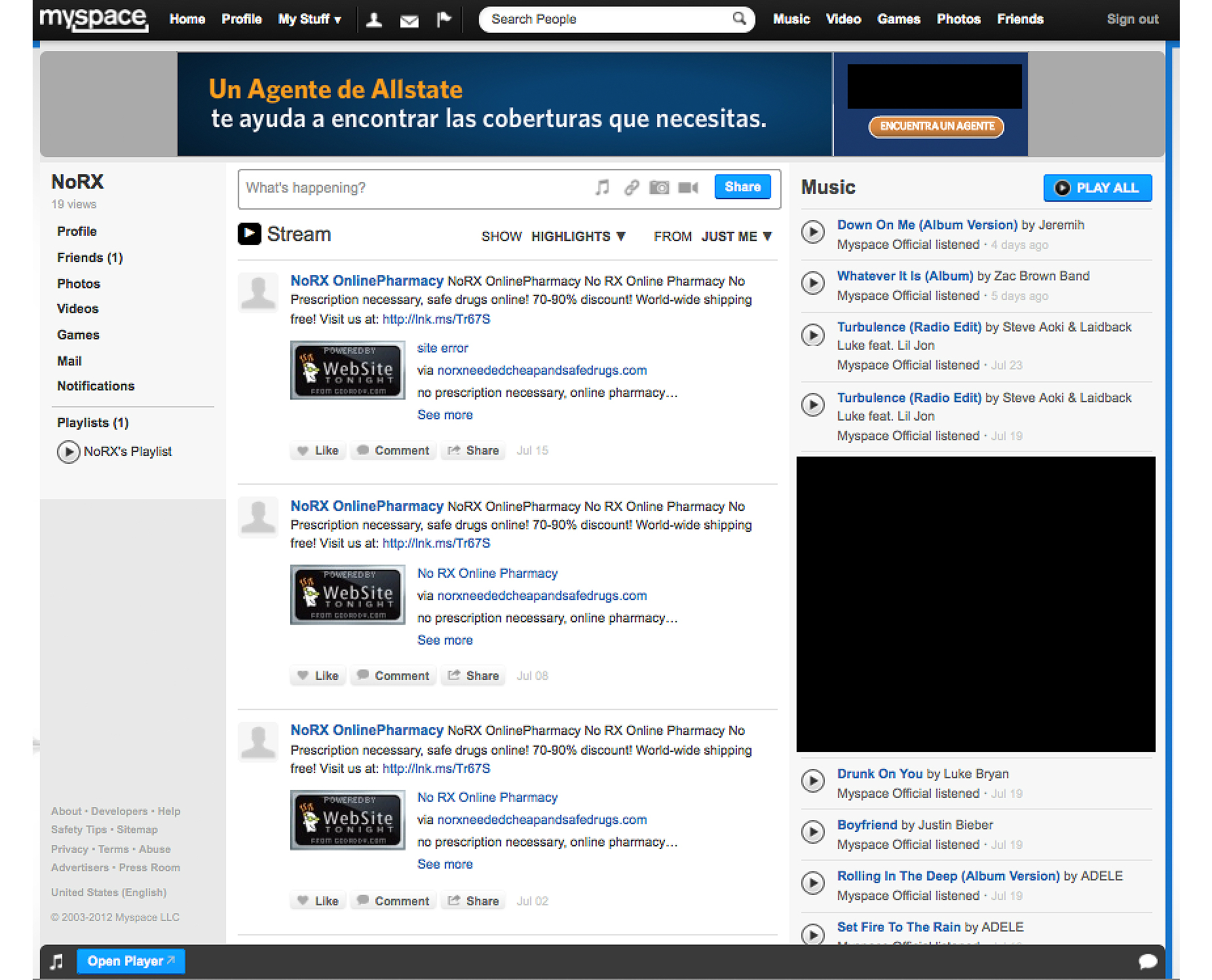Click the notifications flag icon in navbar
The image size is (1212, 980).
click(444, 20)
